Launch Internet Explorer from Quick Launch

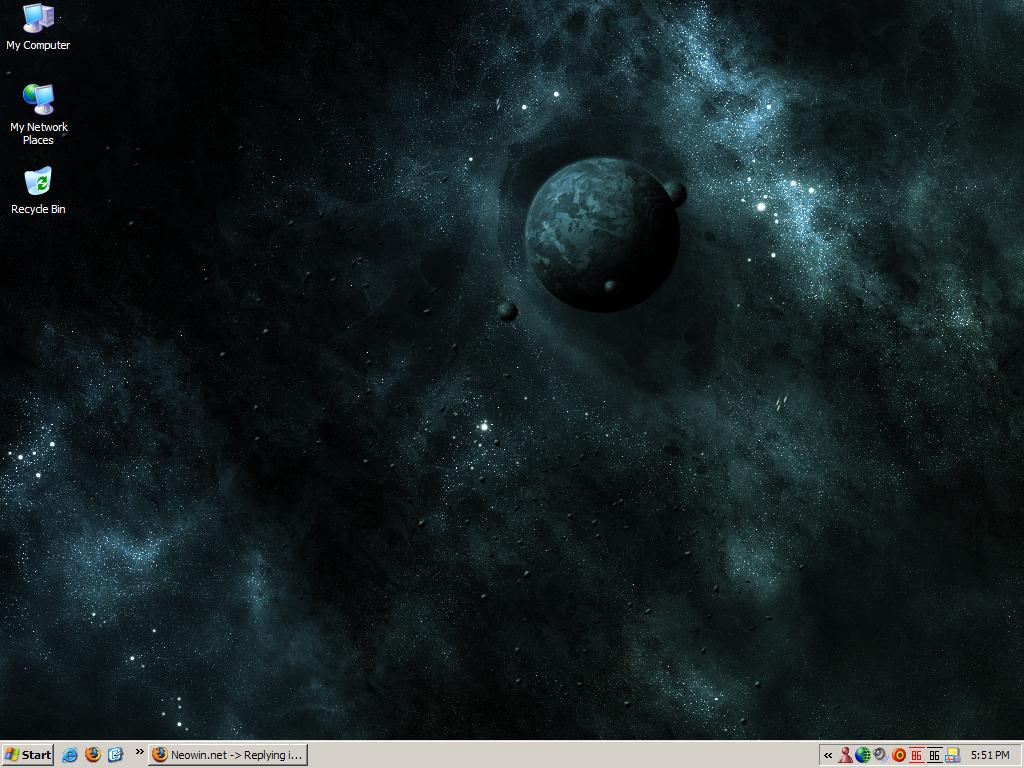[x=70, y=755]
